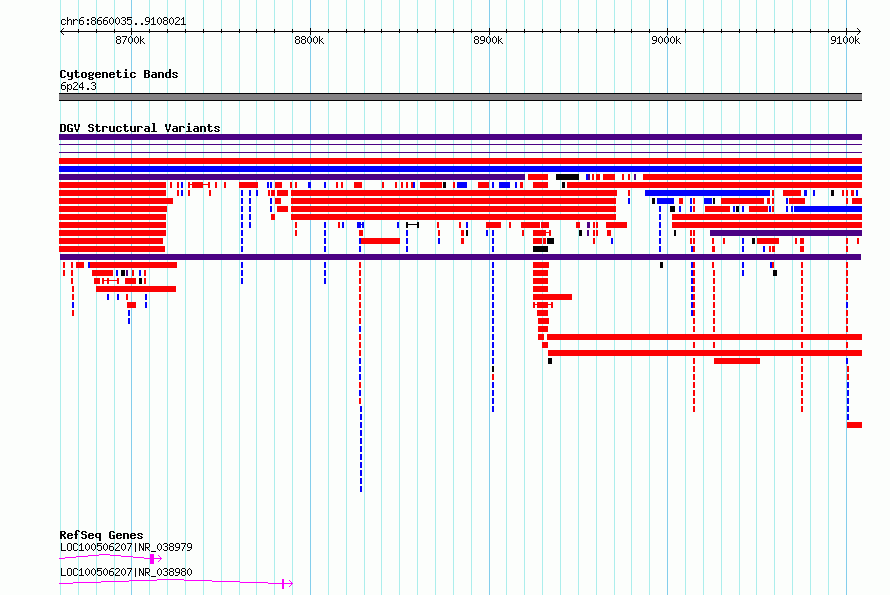Click the wide black variant block near 8950k
The height and width of the screenshot is (595, 890).
coord(567,177)
